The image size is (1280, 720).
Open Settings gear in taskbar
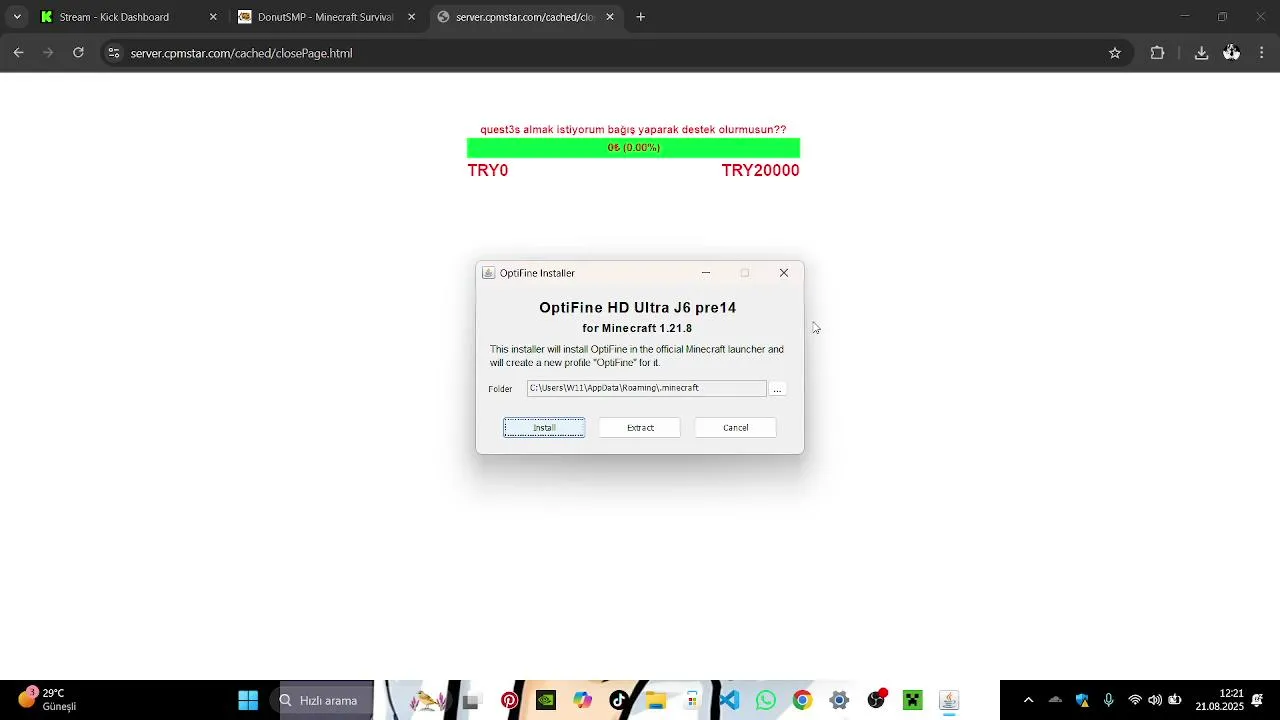click(x=839, y=700)
